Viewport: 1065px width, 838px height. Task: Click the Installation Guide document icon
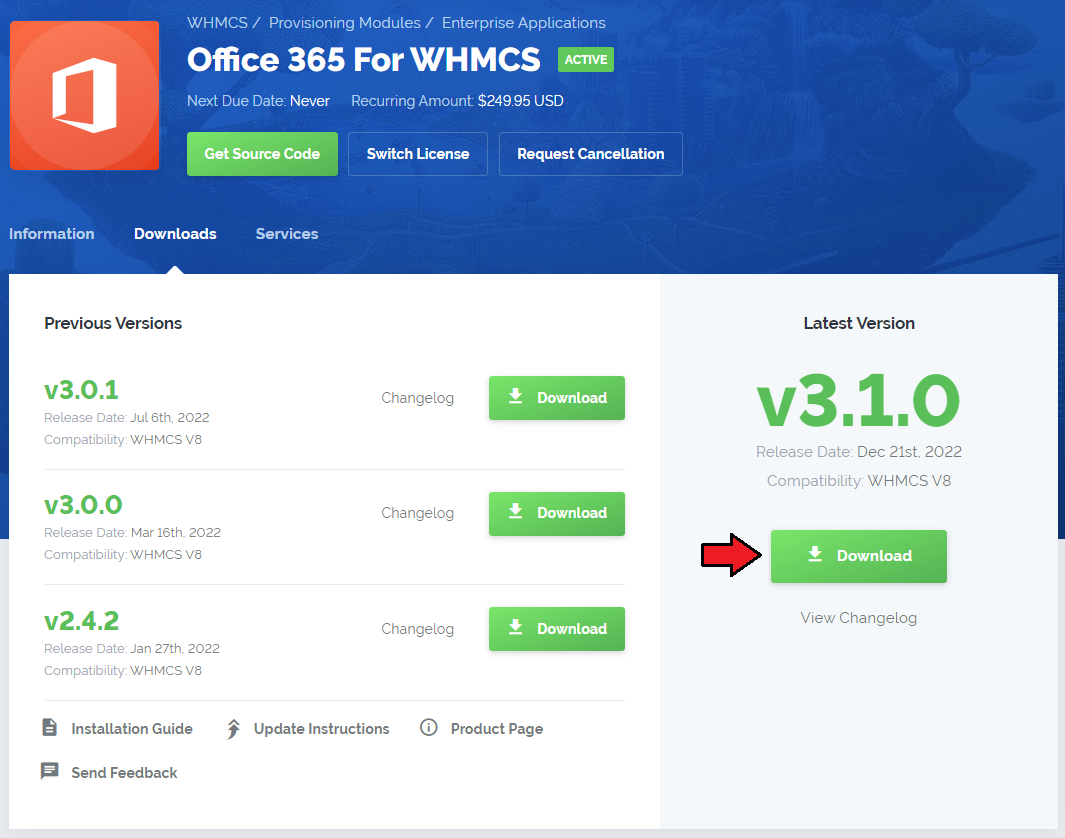coord(50,727)
